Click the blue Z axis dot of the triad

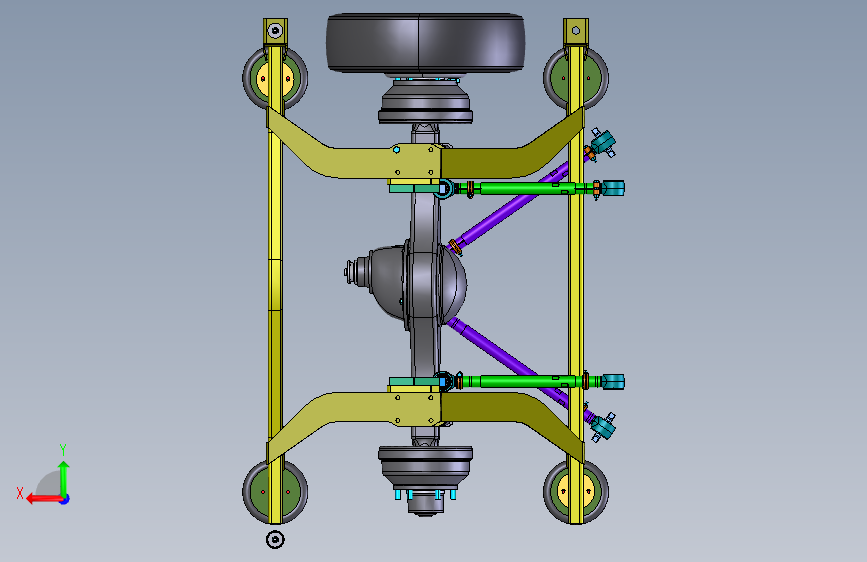(x=65, y=499)
